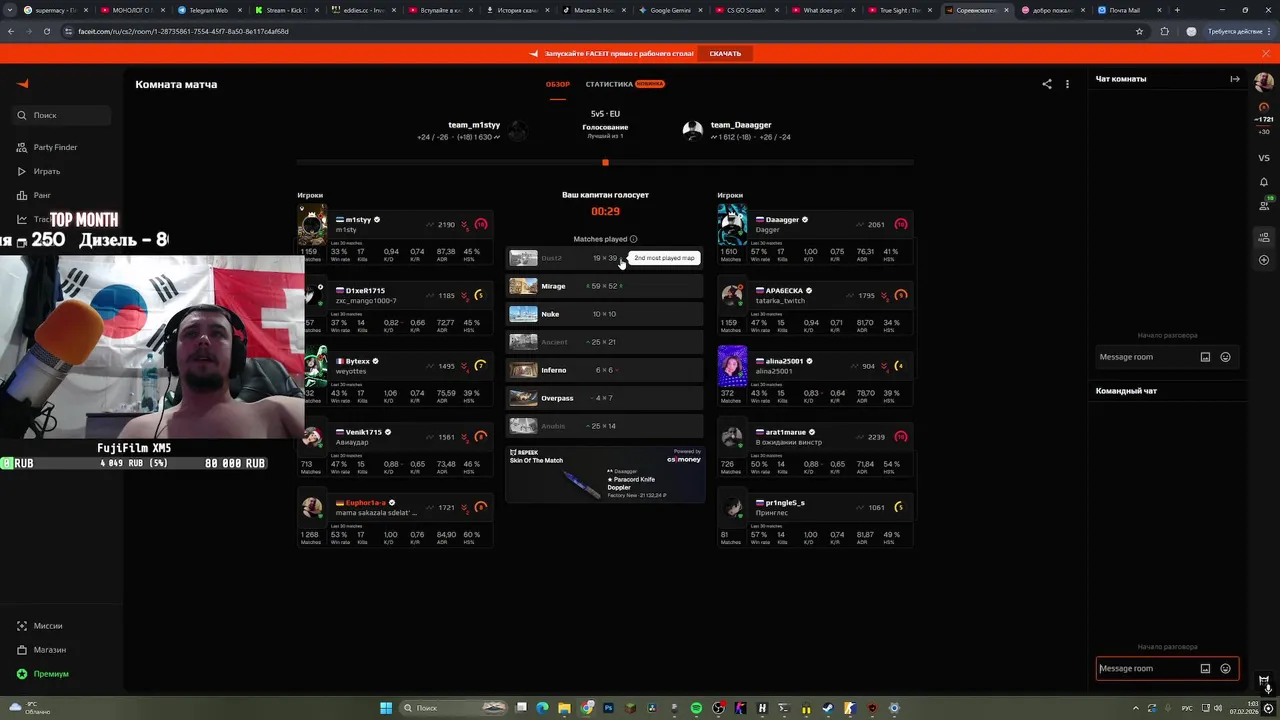Open Party Finder in the sidebar
Viewport: 1280px width, 720px height.
pos(55,147)
